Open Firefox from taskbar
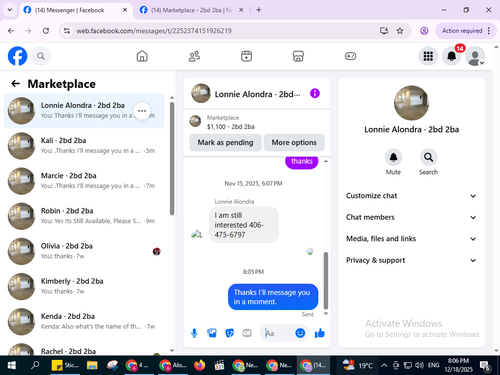 click(x=199, y=365)
